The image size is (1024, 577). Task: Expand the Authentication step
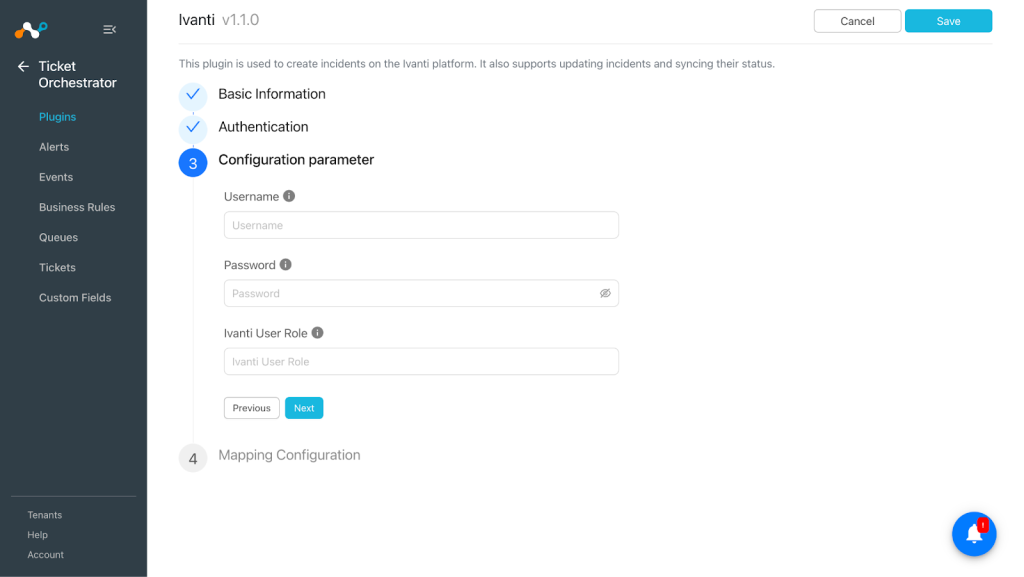tap(263, 127)
